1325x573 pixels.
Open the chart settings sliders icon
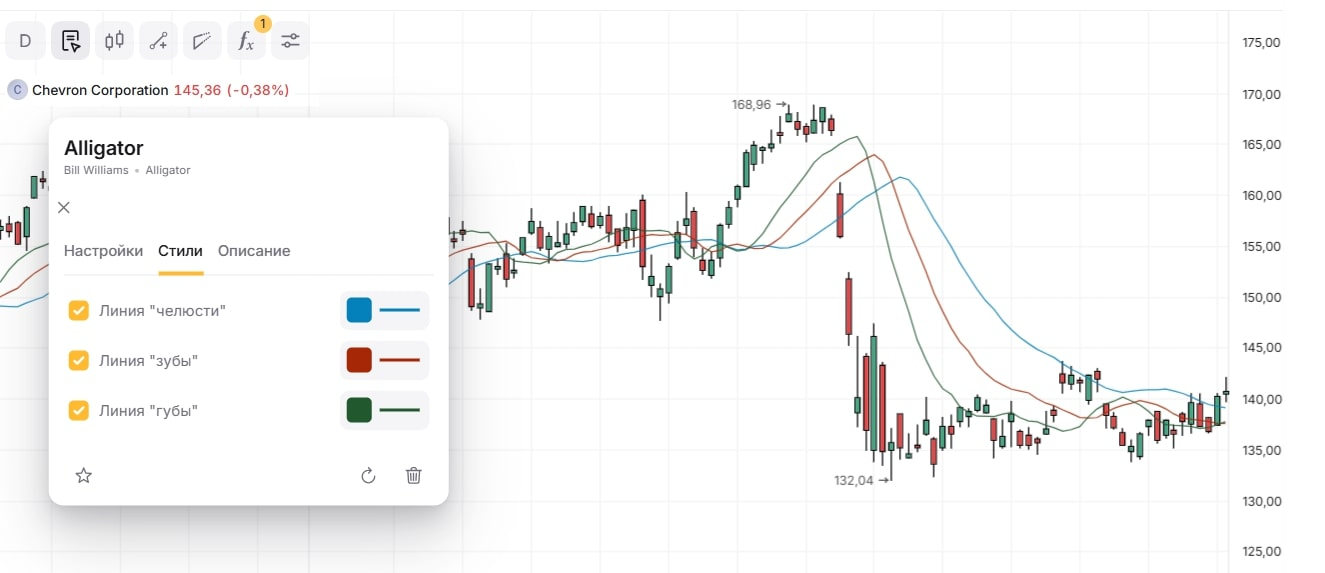(x=290, y=41)
